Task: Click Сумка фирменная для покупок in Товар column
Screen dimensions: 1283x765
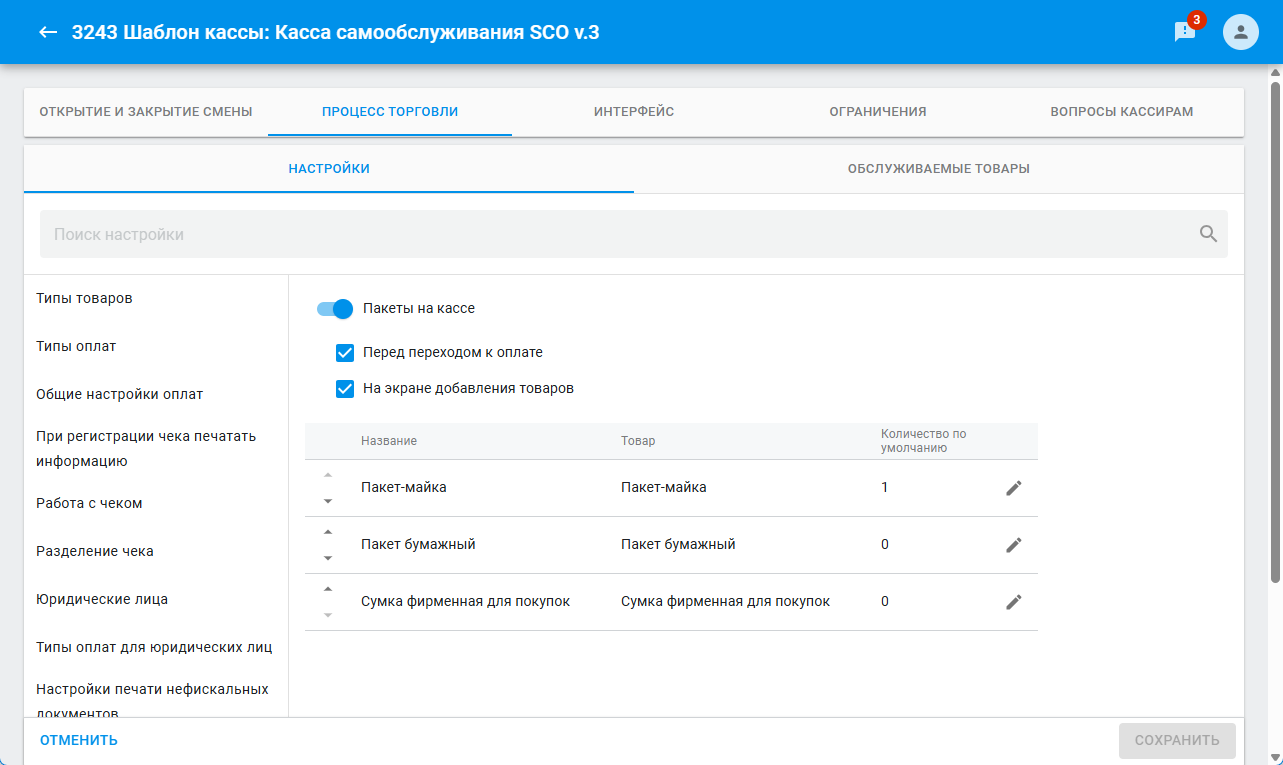Action: (725, 602)
